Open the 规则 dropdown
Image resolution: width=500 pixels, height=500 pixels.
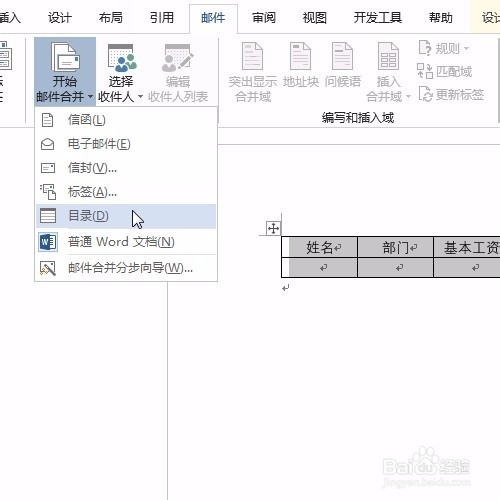pyautogui.click(x=444, y=49)
